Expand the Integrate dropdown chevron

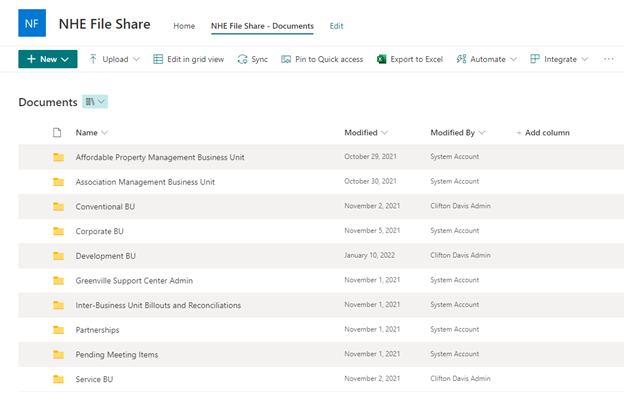(x=584, y=59)
